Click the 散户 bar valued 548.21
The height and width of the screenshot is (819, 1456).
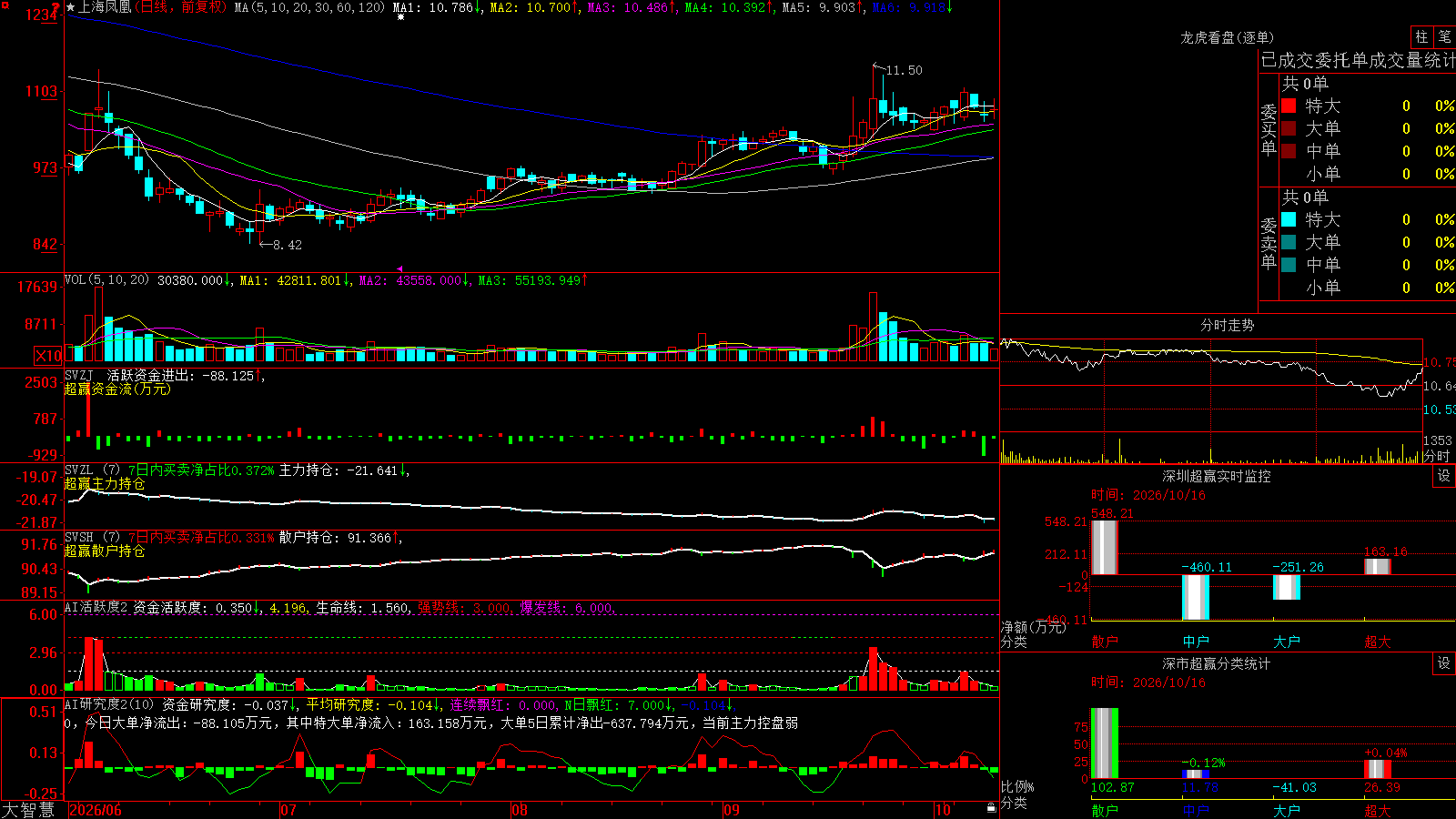(1104, 547)
